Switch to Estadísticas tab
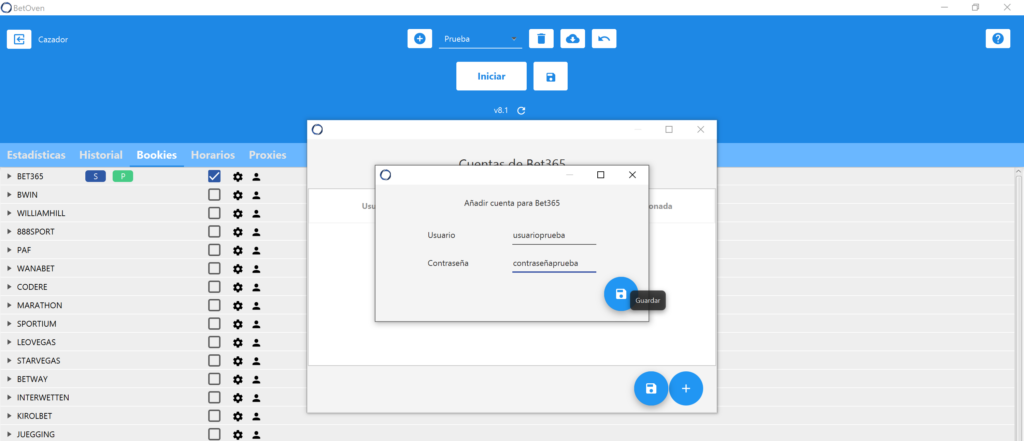This screenshot has width=1024, height=441. pyautogui.click(x=36, y=155)
